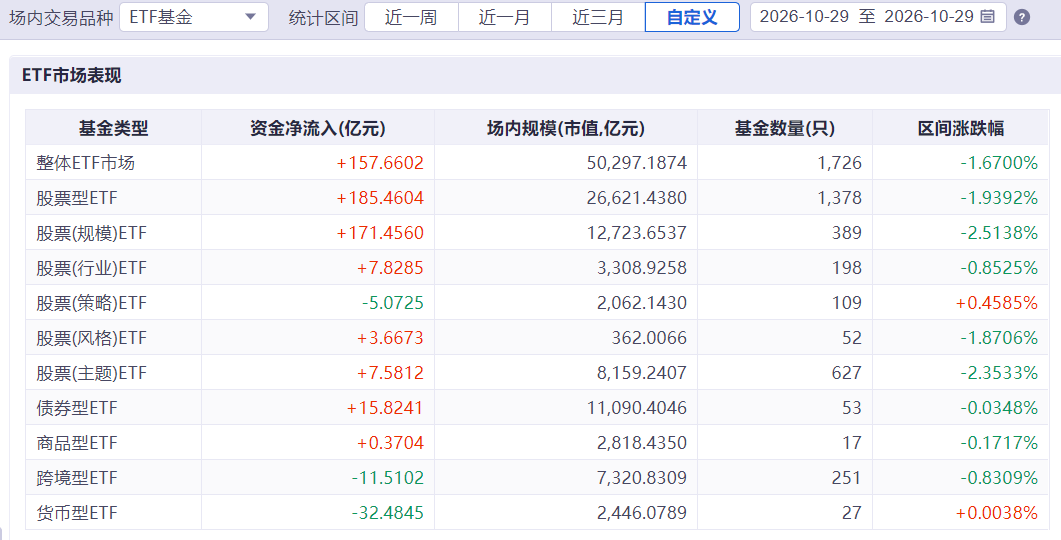Click the 基金类型 column header
Viewport: 1061px width, 540px height.
(x=113, y=128)
